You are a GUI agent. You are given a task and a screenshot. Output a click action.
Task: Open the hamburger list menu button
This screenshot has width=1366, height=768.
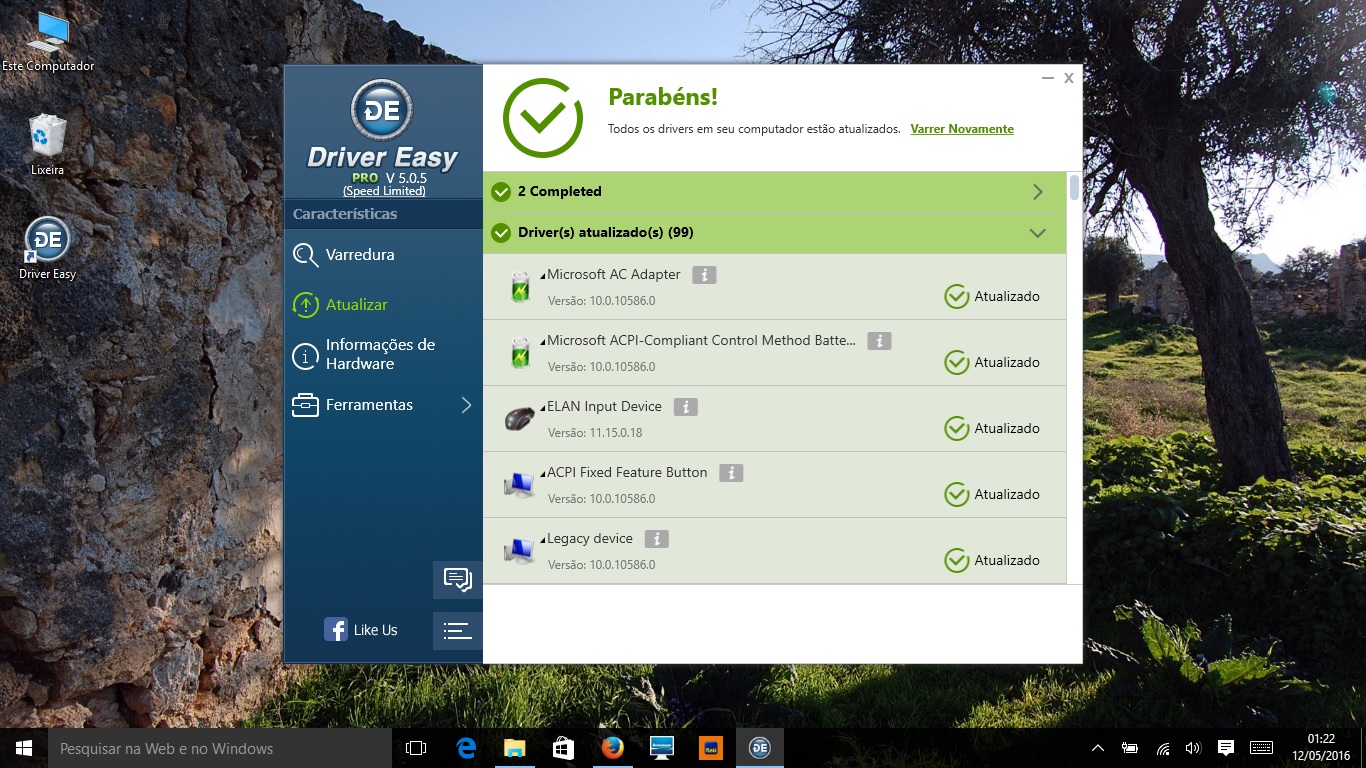point(458,631)
